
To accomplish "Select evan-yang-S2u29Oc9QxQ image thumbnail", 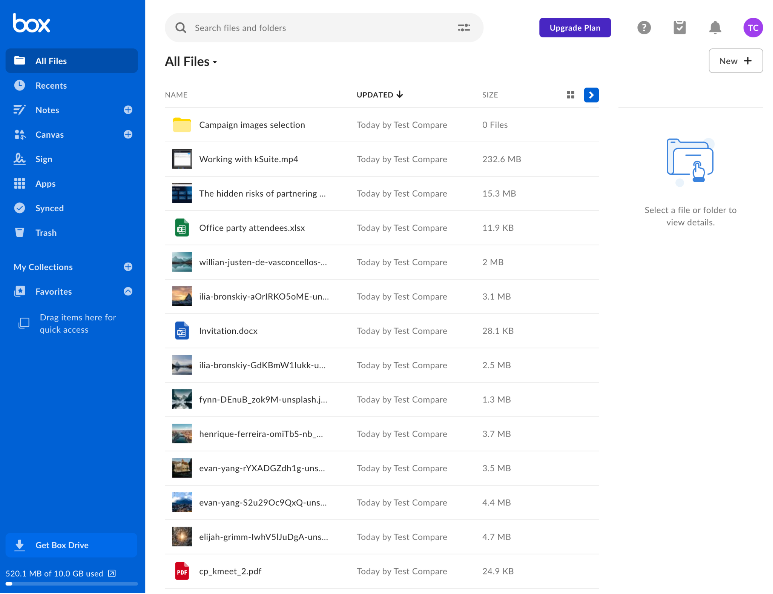I will [x=181, y=502].
